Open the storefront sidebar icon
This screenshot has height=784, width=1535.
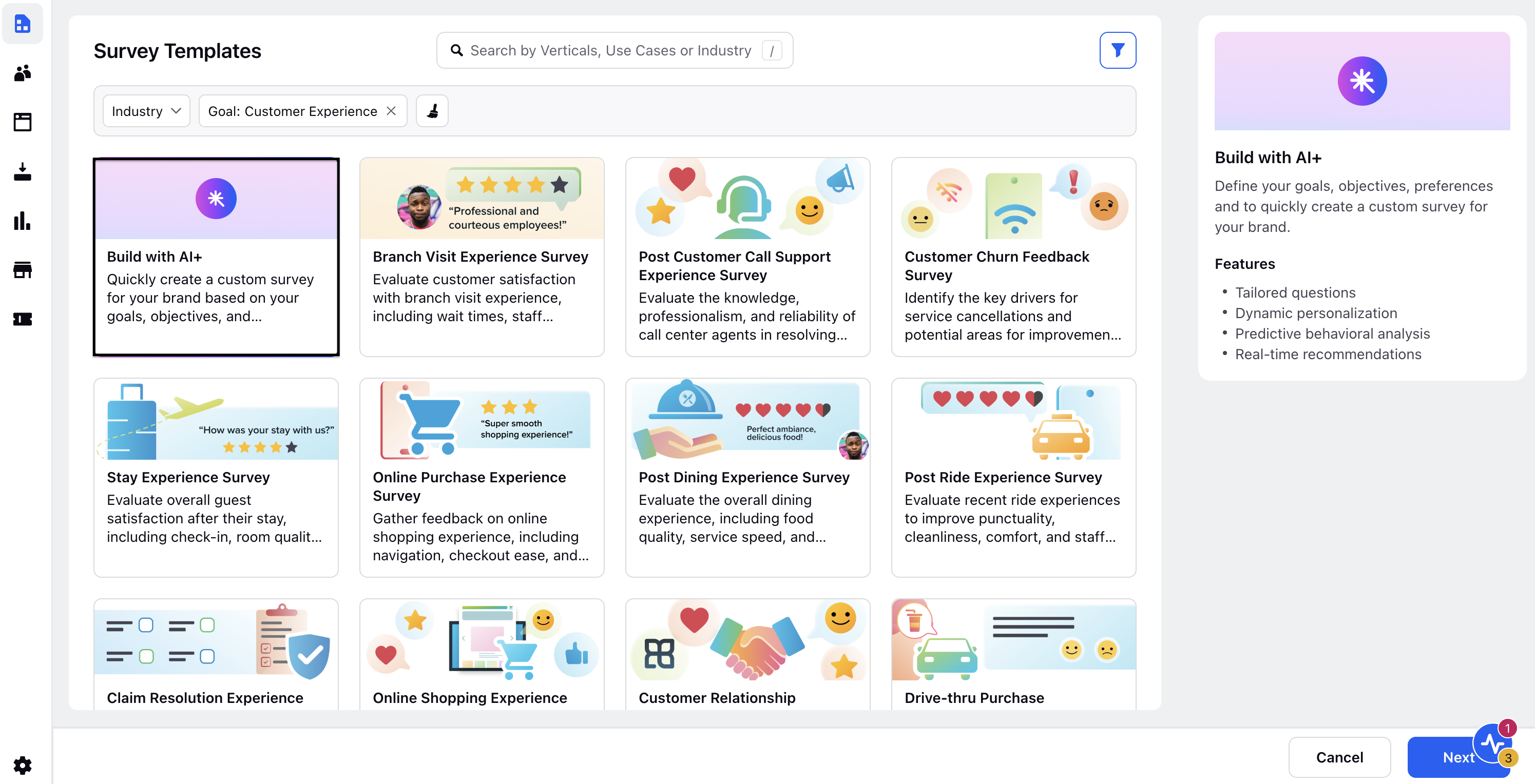point(23,270)
